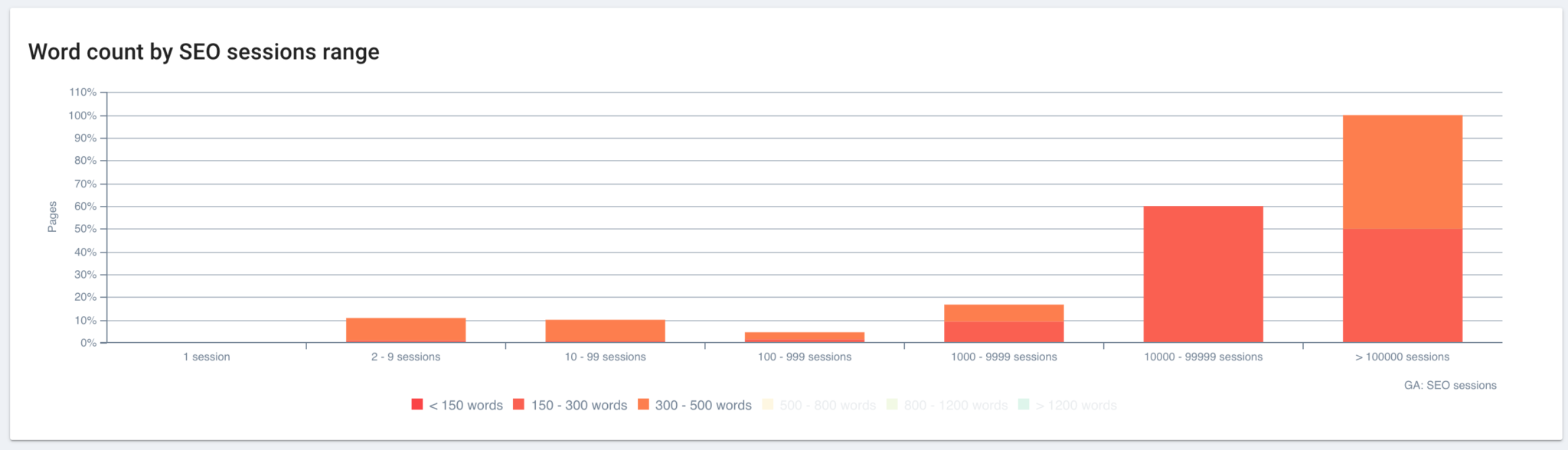
Task: Click the pale yellow '500 - 800 words' swatch
Action: (x=769, y=404)
